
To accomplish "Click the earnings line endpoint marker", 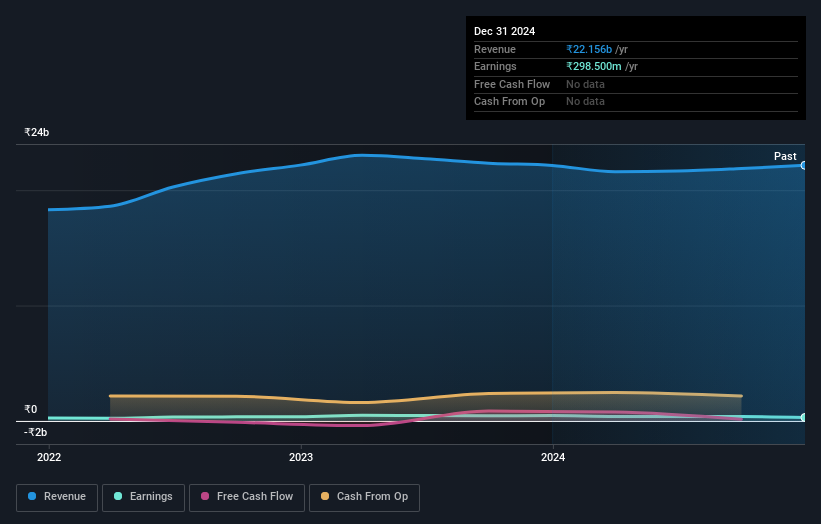I will tap(803, 417).
